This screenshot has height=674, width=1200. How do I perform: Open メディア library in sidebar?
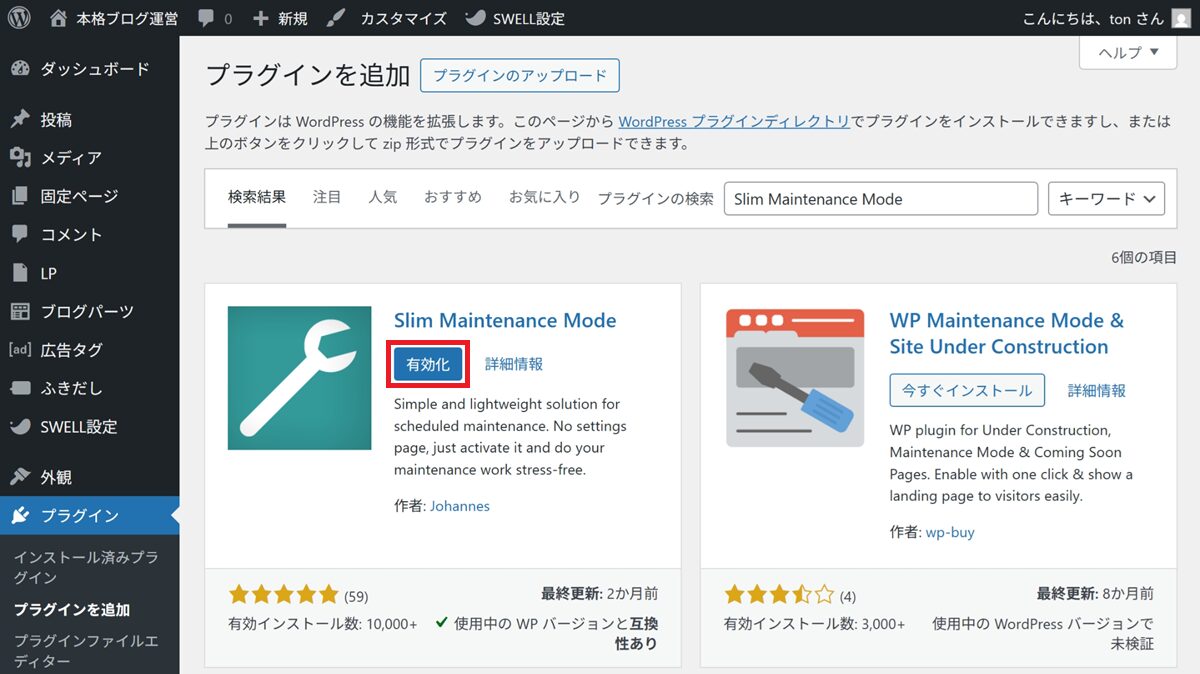(70, 158)
